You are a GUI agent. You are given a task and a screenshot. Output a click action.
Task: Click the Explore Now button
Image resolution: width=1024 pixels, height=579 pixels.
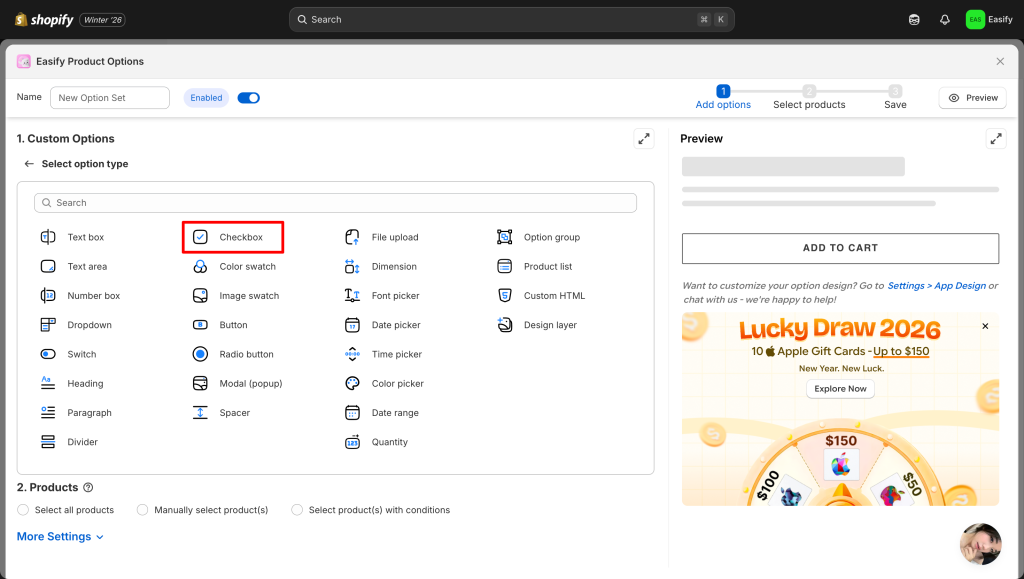(840, 389)
